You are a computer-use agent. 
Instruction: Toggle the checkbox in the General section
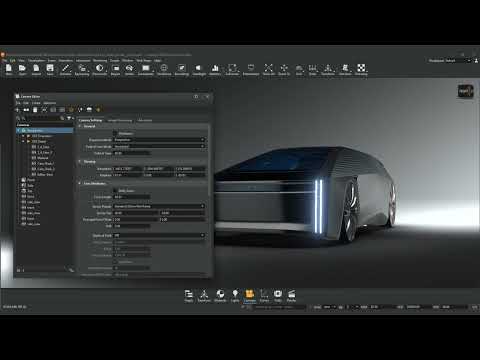click(115, 133)
